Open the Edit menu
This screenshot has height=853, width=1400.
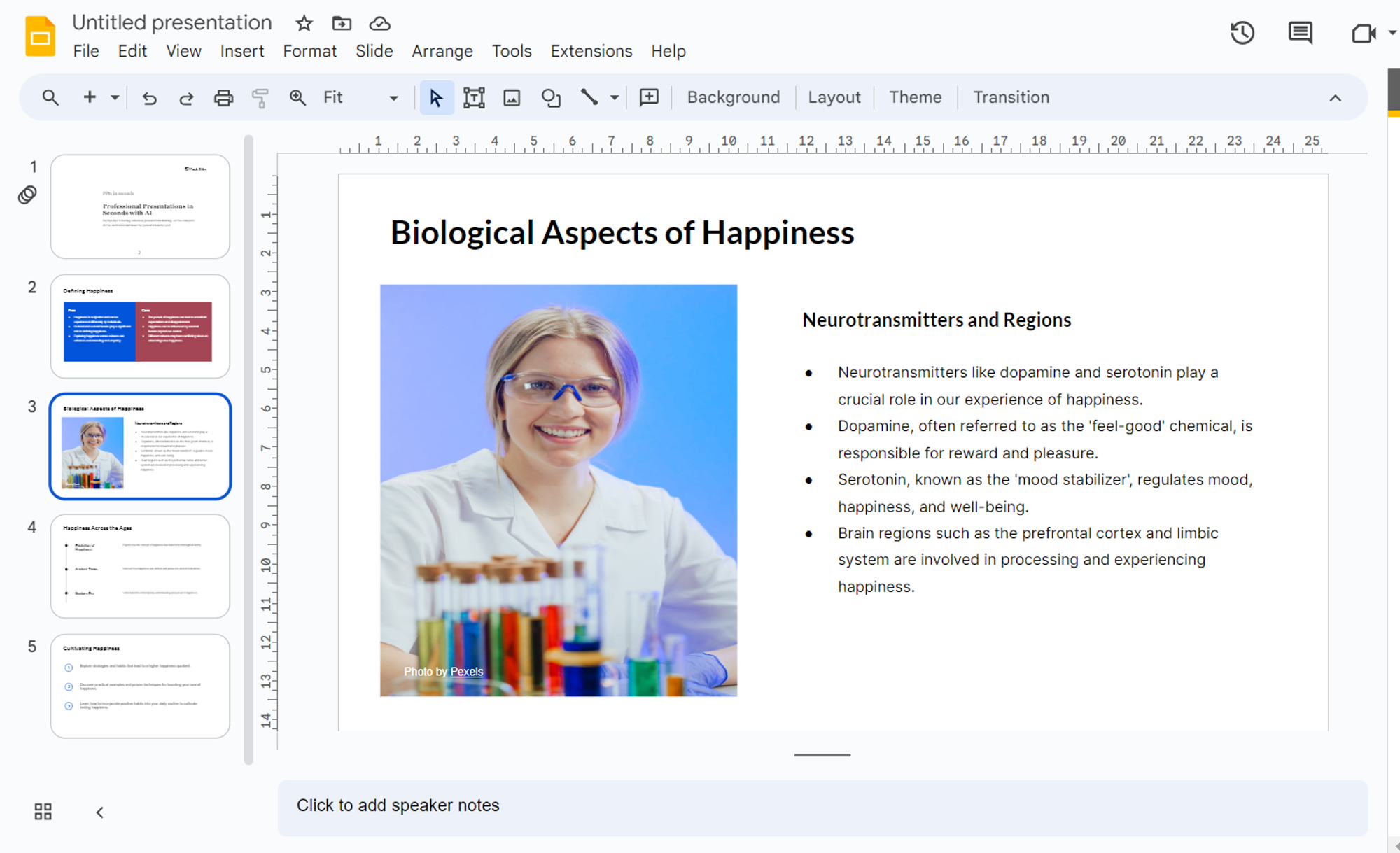pos(132,51)
